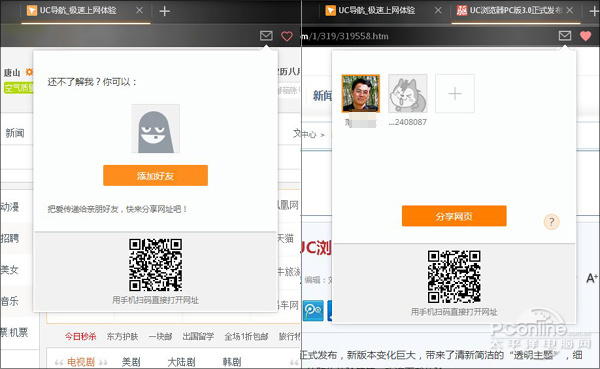The width and height of the screenshot is (600, 369).
Task: Click the 一块邮 link
Action: click(x=160, y=336)
